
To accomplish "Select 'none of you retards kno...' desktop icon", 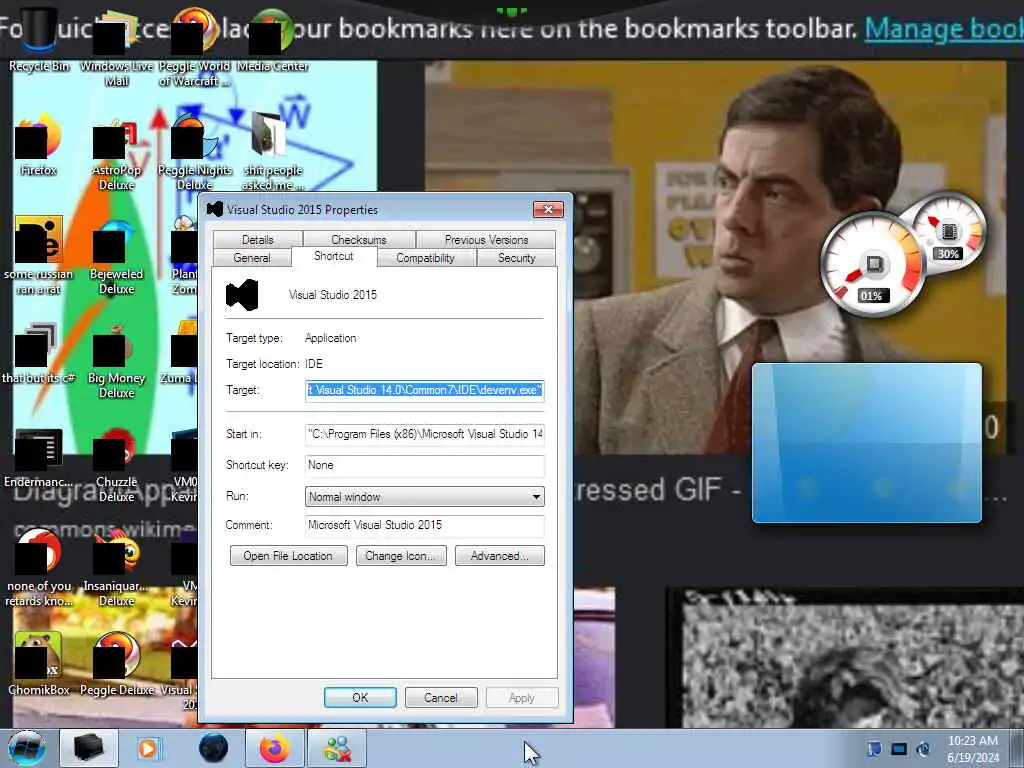I will (39, 568).
